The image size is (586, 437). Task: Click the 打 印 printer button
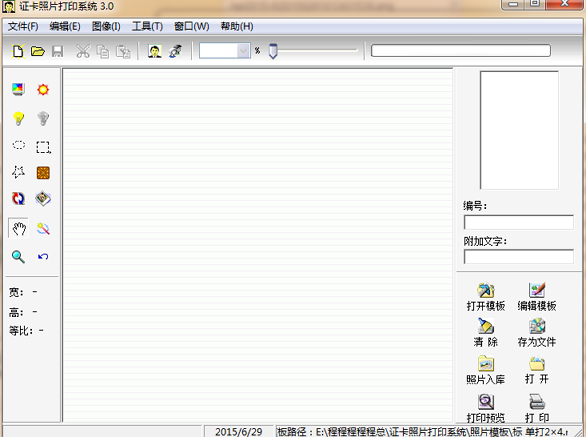click(x=537, y=408)
